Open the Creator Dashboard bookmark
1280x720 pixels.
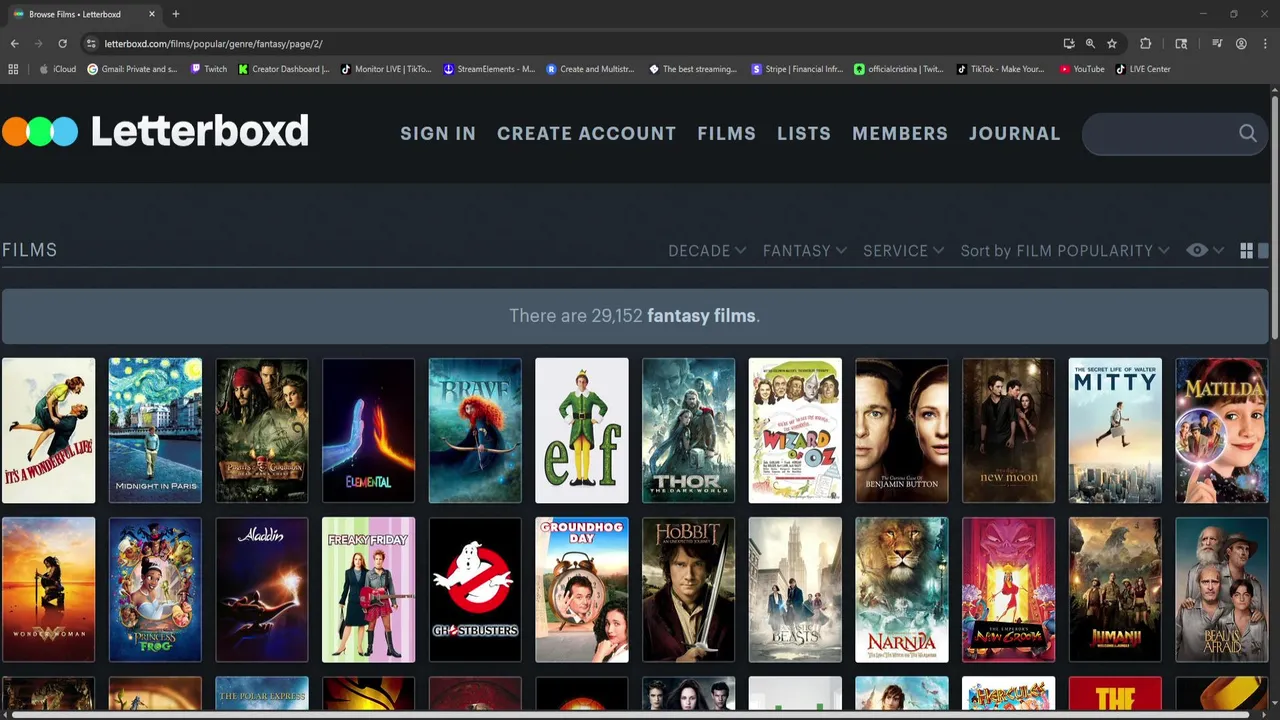(284, 69)
